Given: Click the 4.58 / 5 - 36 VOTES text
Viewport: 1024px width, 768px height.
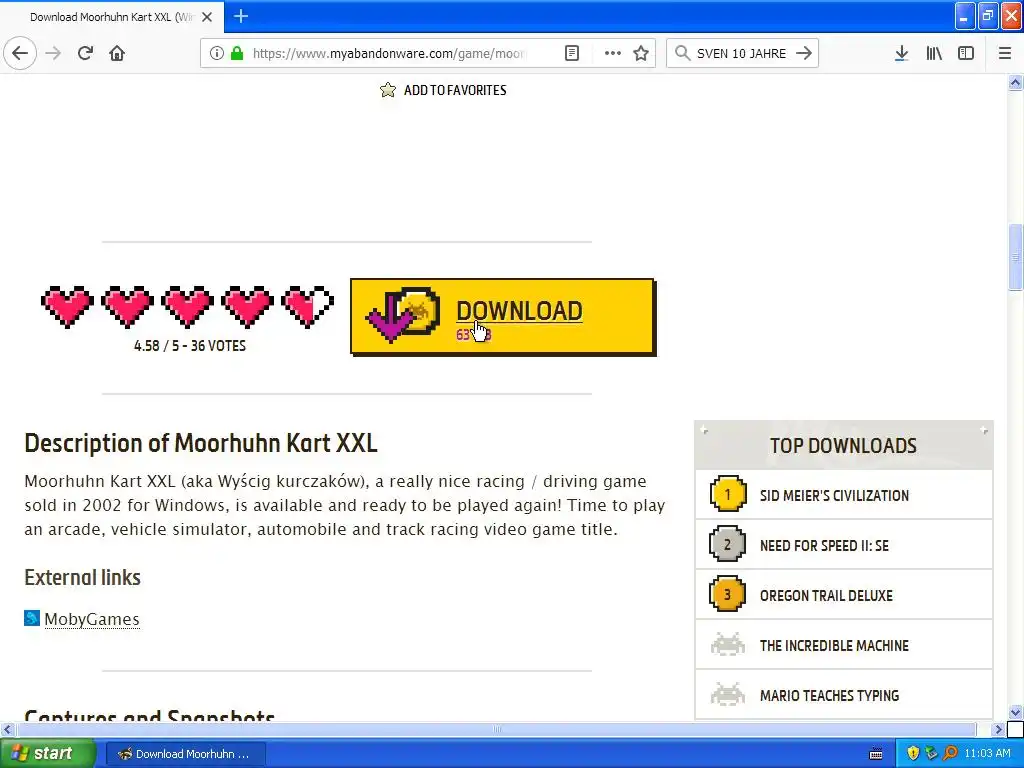Looking at the screenshot, I should point(190,345).
